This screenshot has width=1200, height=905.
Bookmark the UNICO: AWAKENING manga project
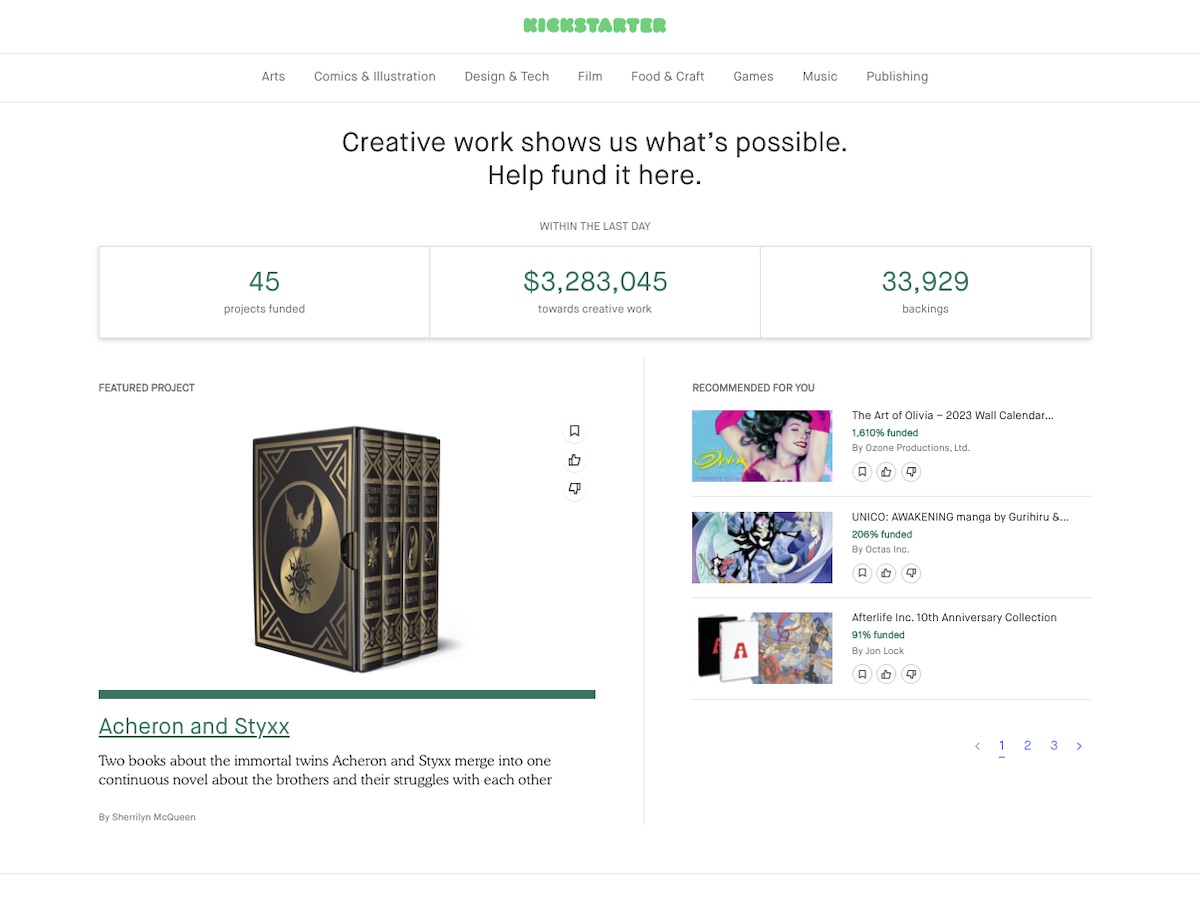click(862, 573)
